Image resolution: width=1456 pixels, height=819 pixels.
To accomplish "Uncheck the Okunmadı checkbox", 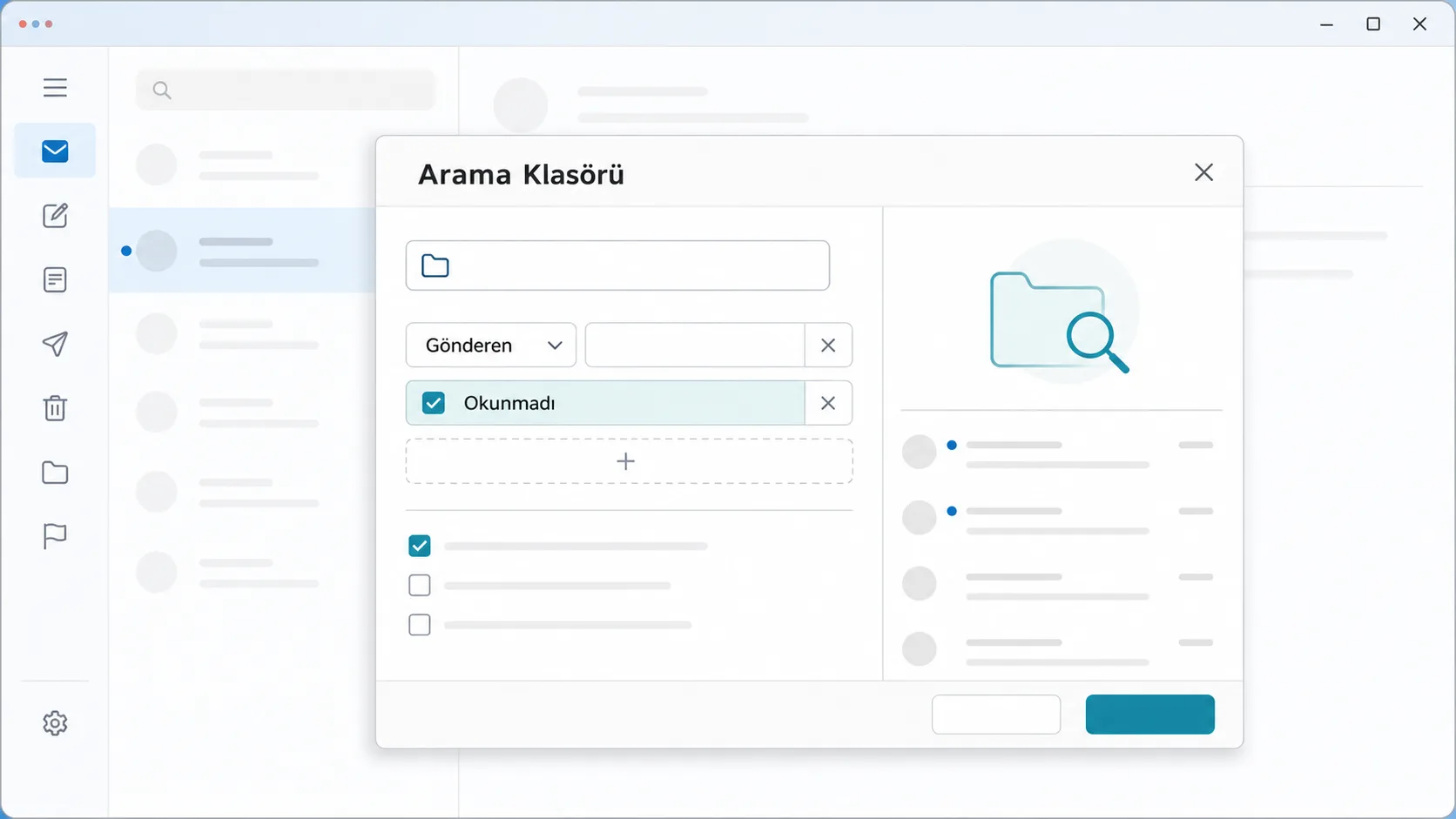I will click(433, 403).
